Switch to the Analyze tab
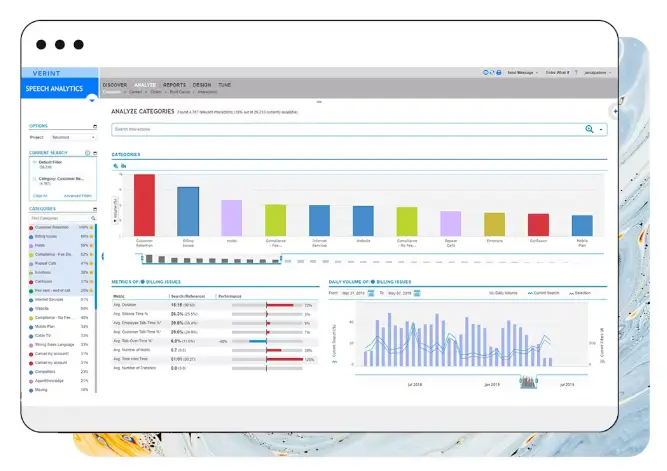This screenshot has width=667, height=471. (145, 85)
